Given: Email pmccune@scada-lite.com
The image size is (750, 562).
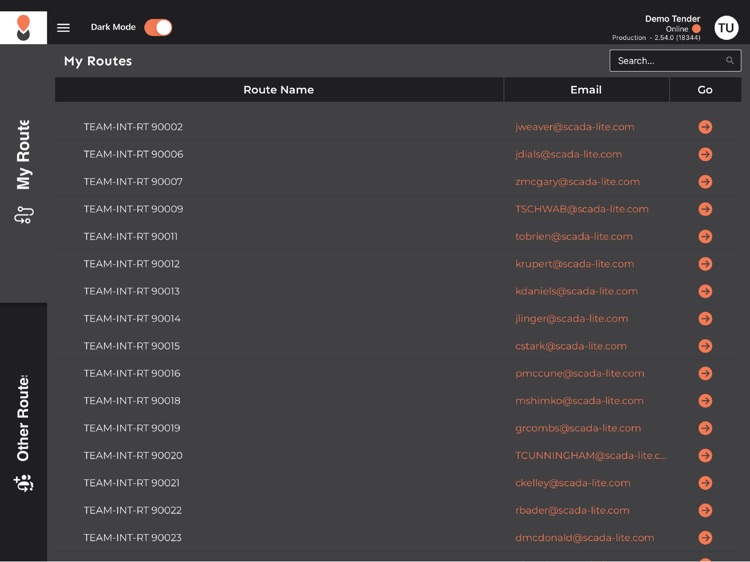Looking at the screenshot, I should coord(580,373).
